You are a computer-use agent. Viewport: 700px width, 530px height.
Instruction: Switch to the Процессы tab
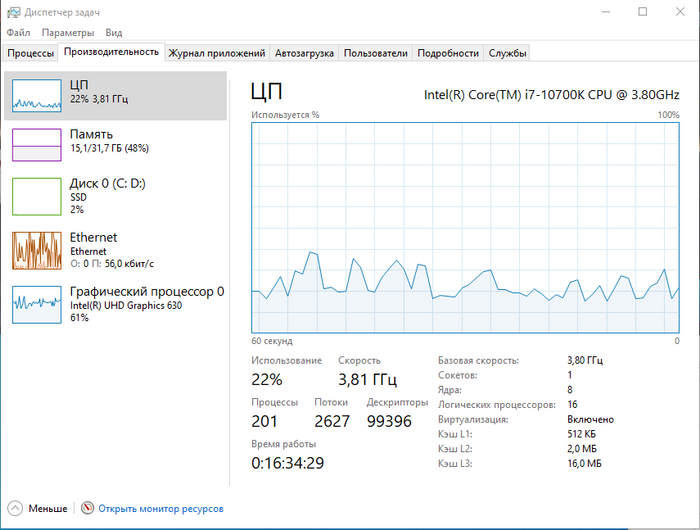(x=31, y=53)
